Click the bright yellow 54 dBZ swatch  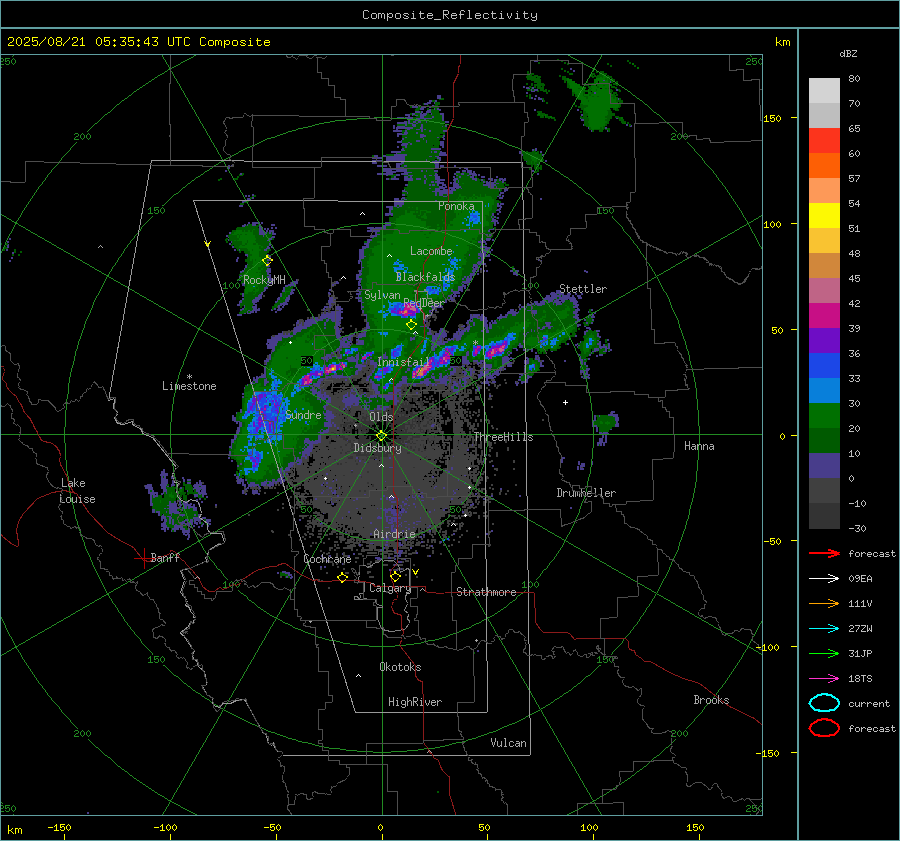click(824, 216)
